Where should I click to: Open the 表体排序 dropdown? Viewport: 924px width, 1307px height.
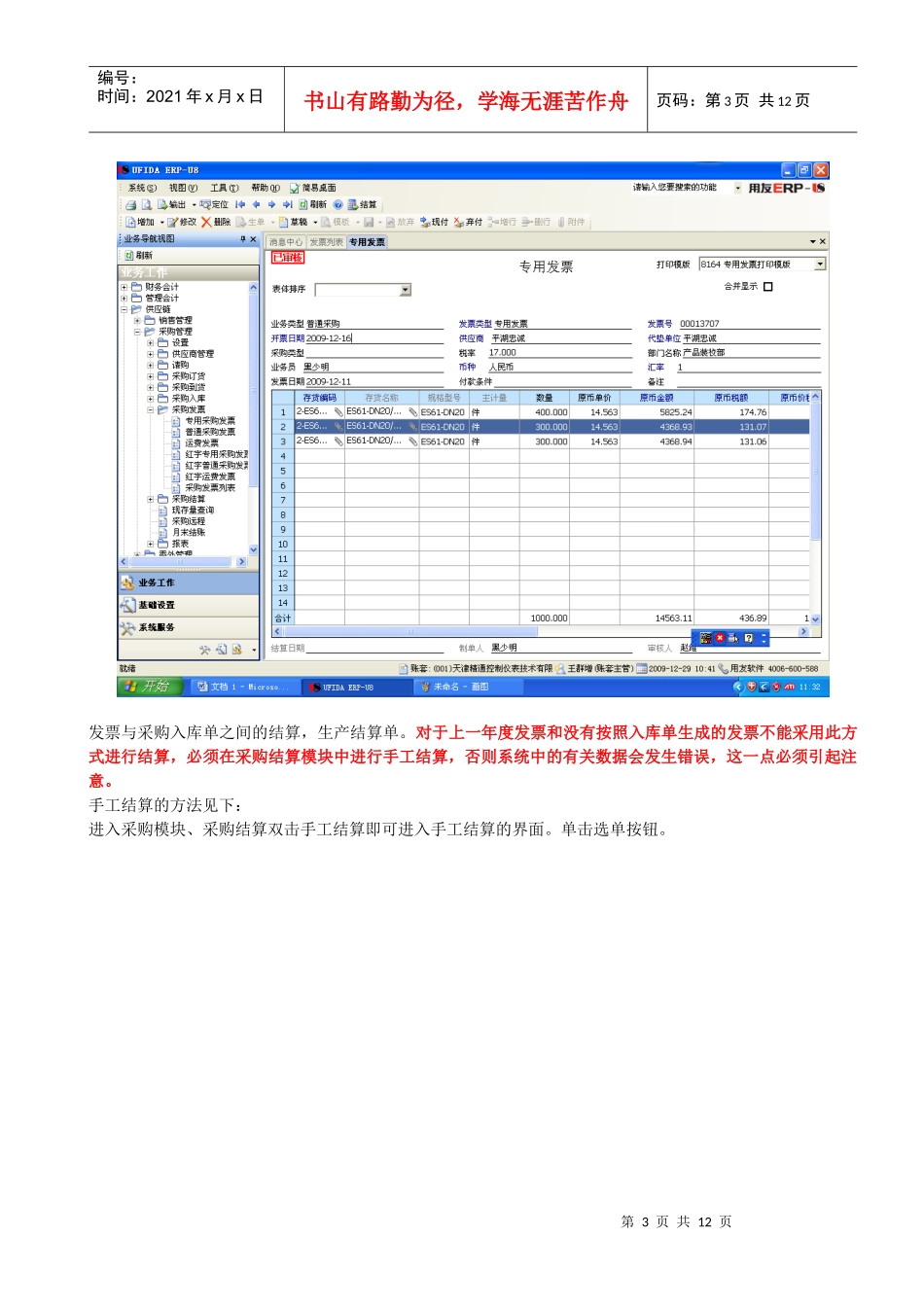click(406, 290)
